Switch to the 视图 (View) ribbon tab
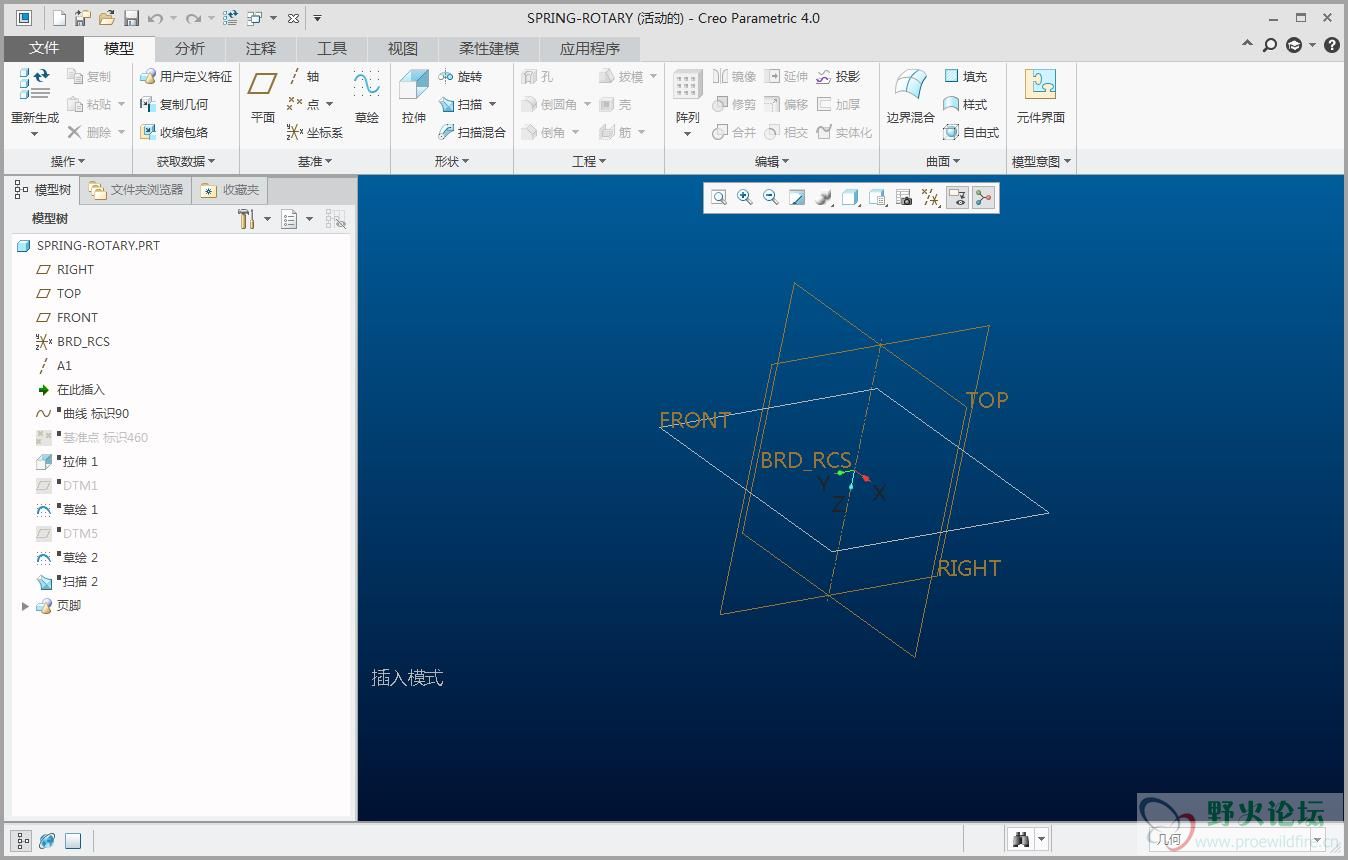 click(403, 48)
